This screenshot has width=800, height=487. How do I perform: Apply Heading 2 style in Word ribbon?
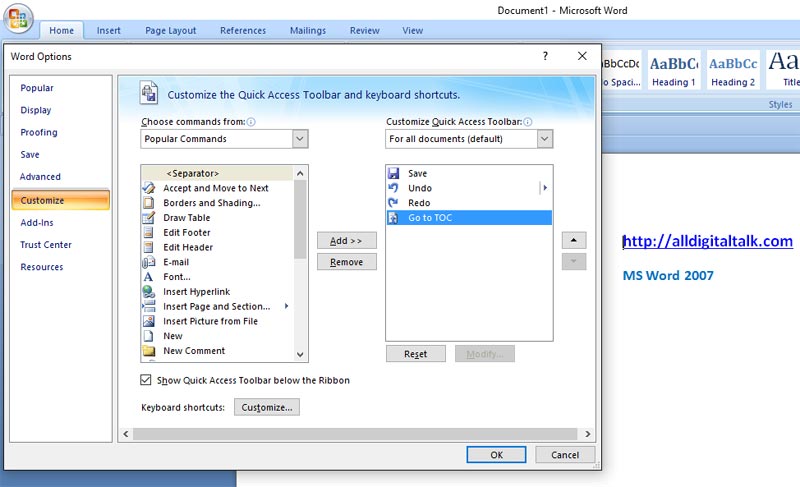(x=733, y=70)
